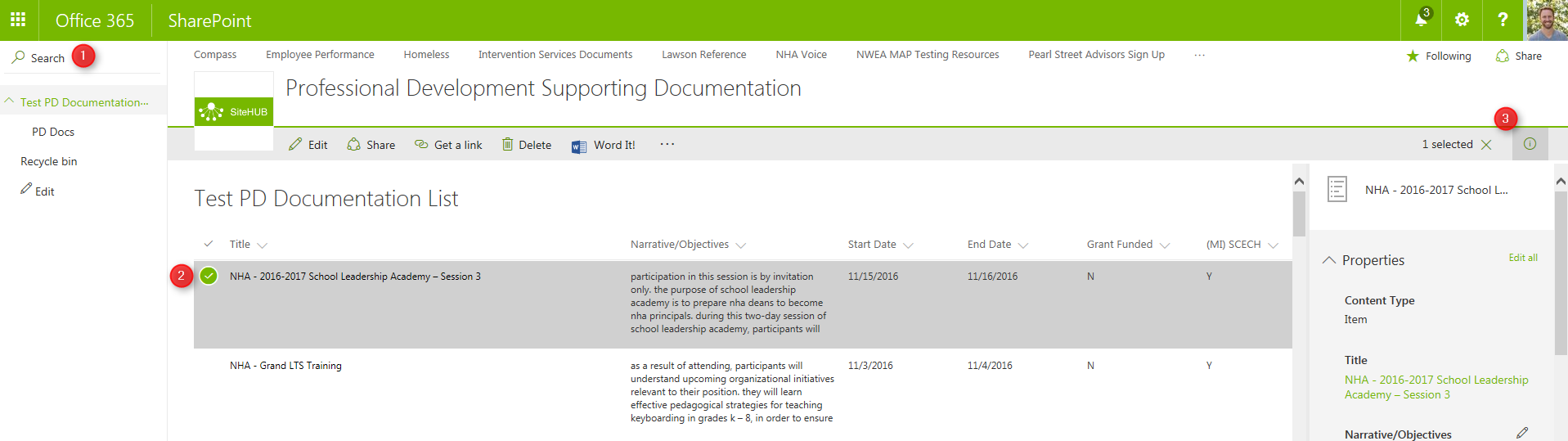This screenshot has width=1568, height=441.
Task: Click the Following star icon
Action: 1413,56
